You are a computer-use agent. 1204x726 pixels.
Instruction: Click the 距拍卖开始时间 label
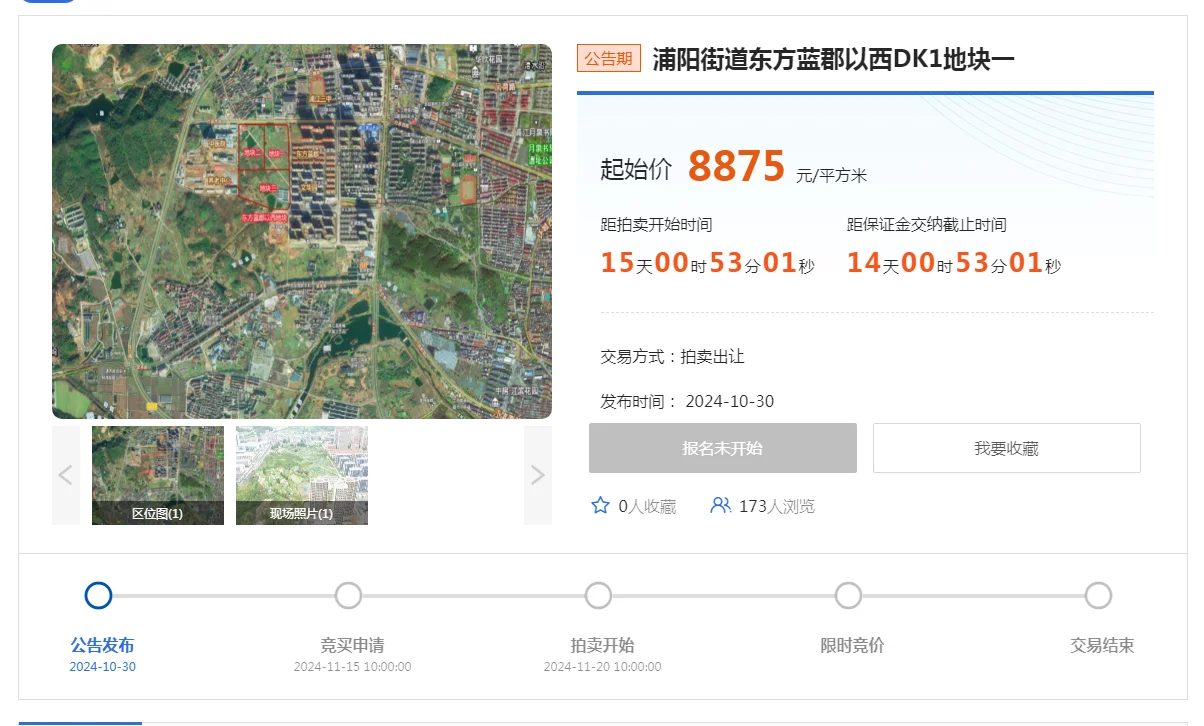tap(656, 225)
